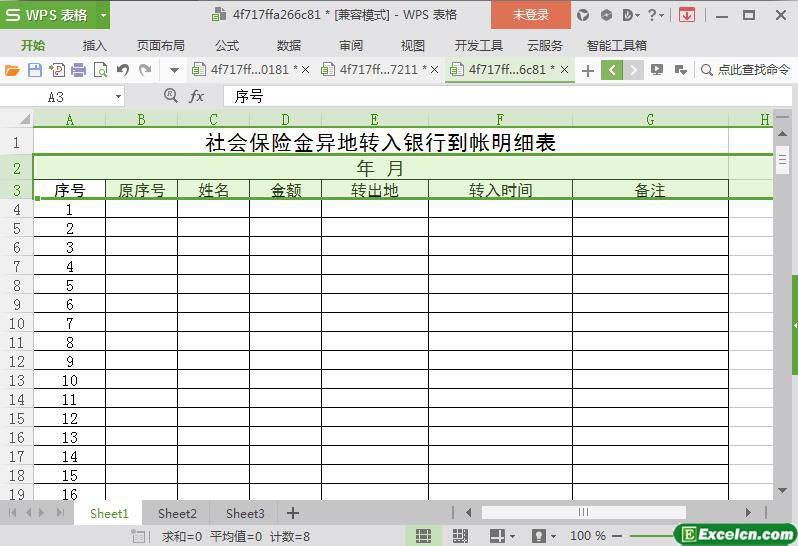Close the 4f717ff...0181 document tab
This screenshot has height=546, width=798.
click(x=305, y=70)
